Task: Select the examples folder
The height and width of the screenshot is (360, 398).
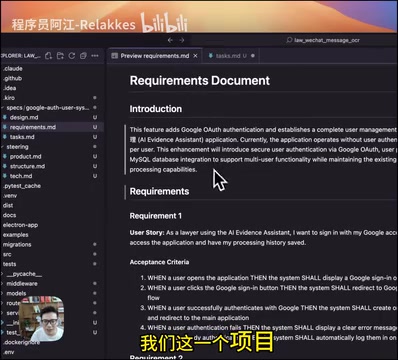Action: point(16,235)
